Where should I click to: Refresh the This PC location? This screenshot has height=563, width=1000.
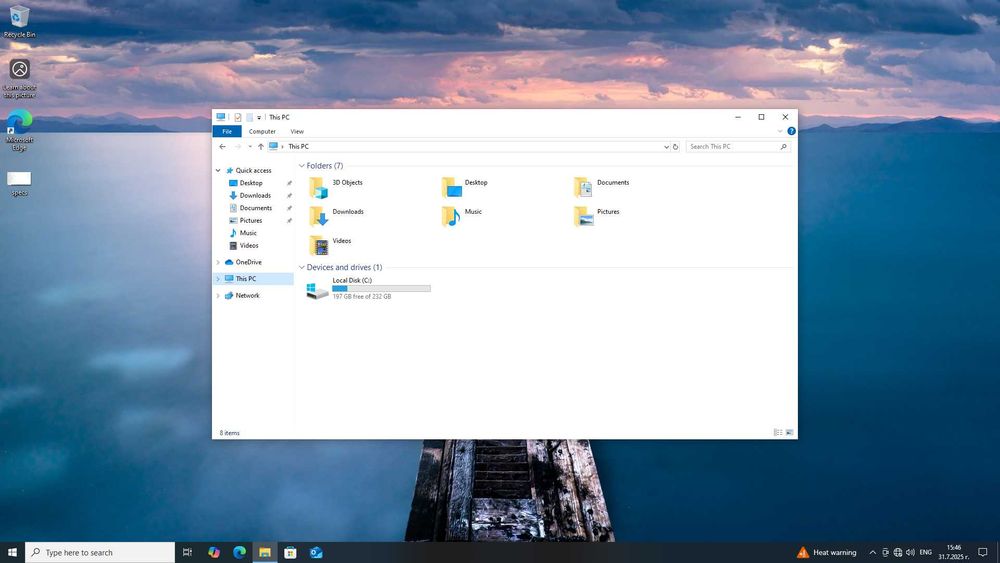pos(675,147)
